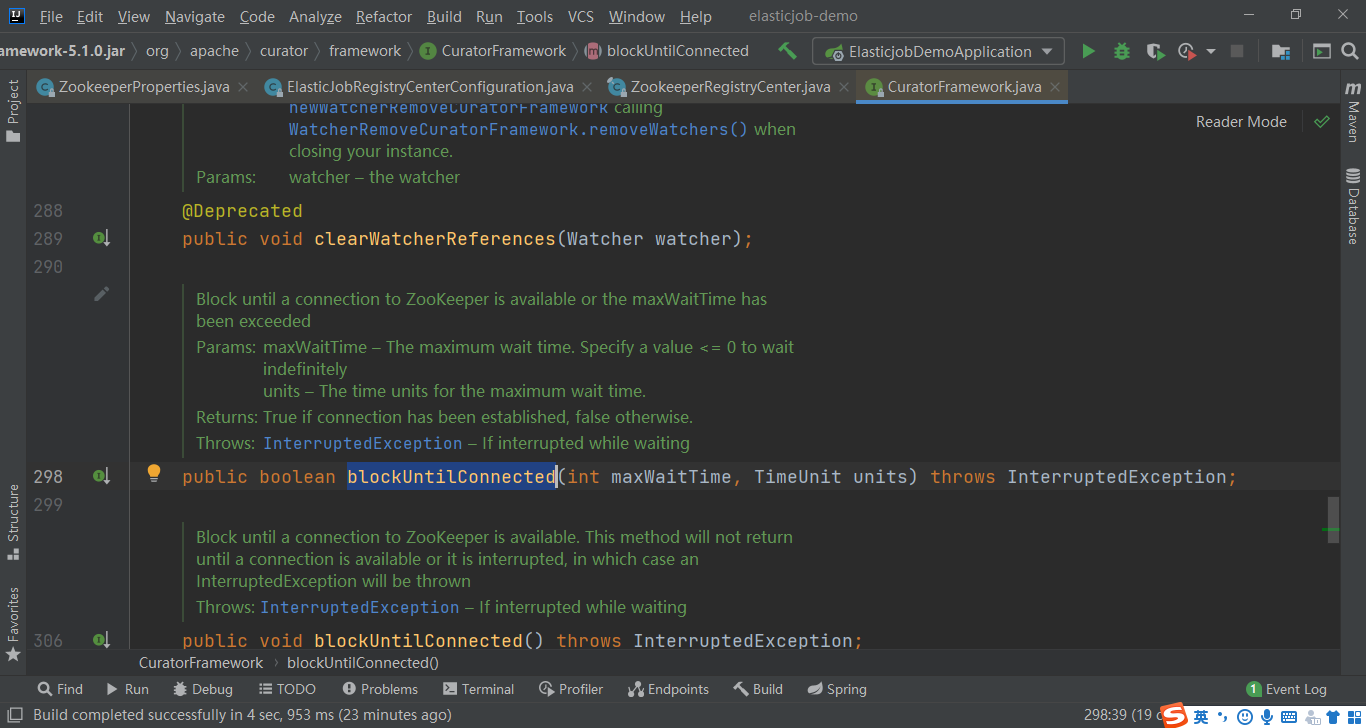Open the Analyze menu

(x=315, y=16)
